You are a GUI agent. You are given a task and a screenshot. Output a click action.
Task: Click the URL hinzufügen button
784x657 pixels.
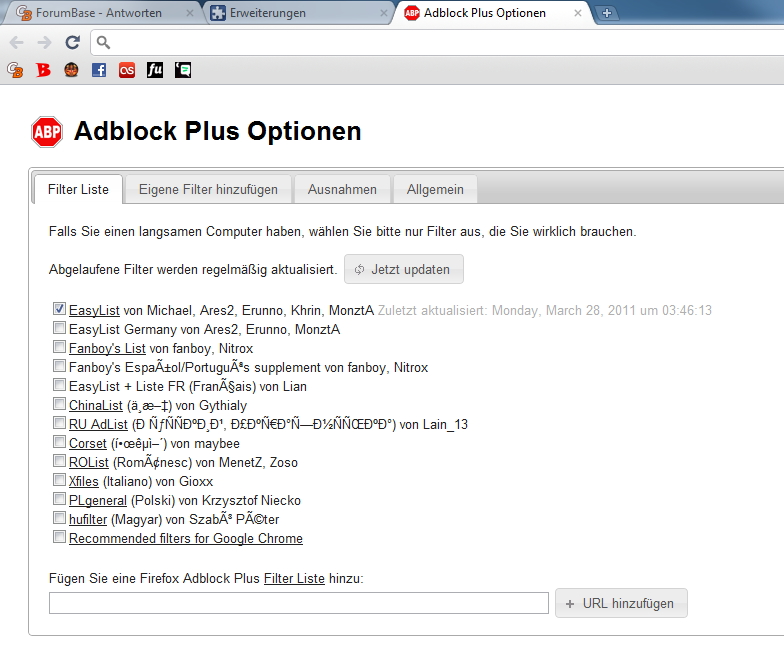coord(622,604)
